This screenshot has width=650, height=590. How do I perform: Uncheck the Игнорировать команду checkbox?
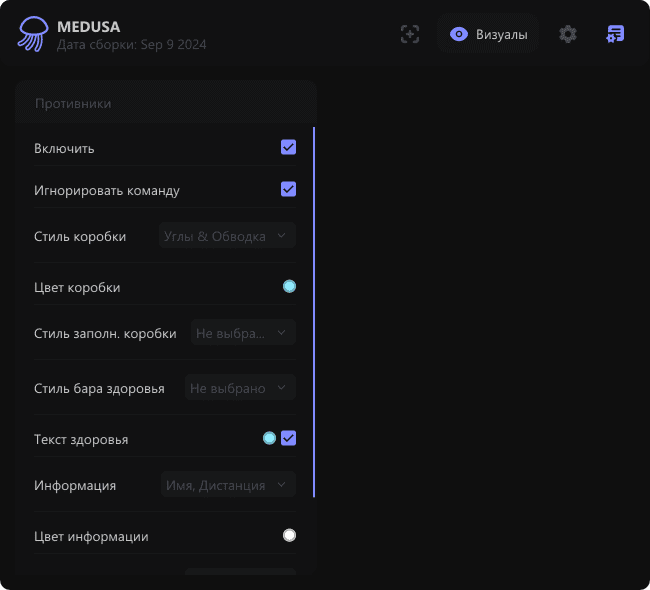point(288,189)
